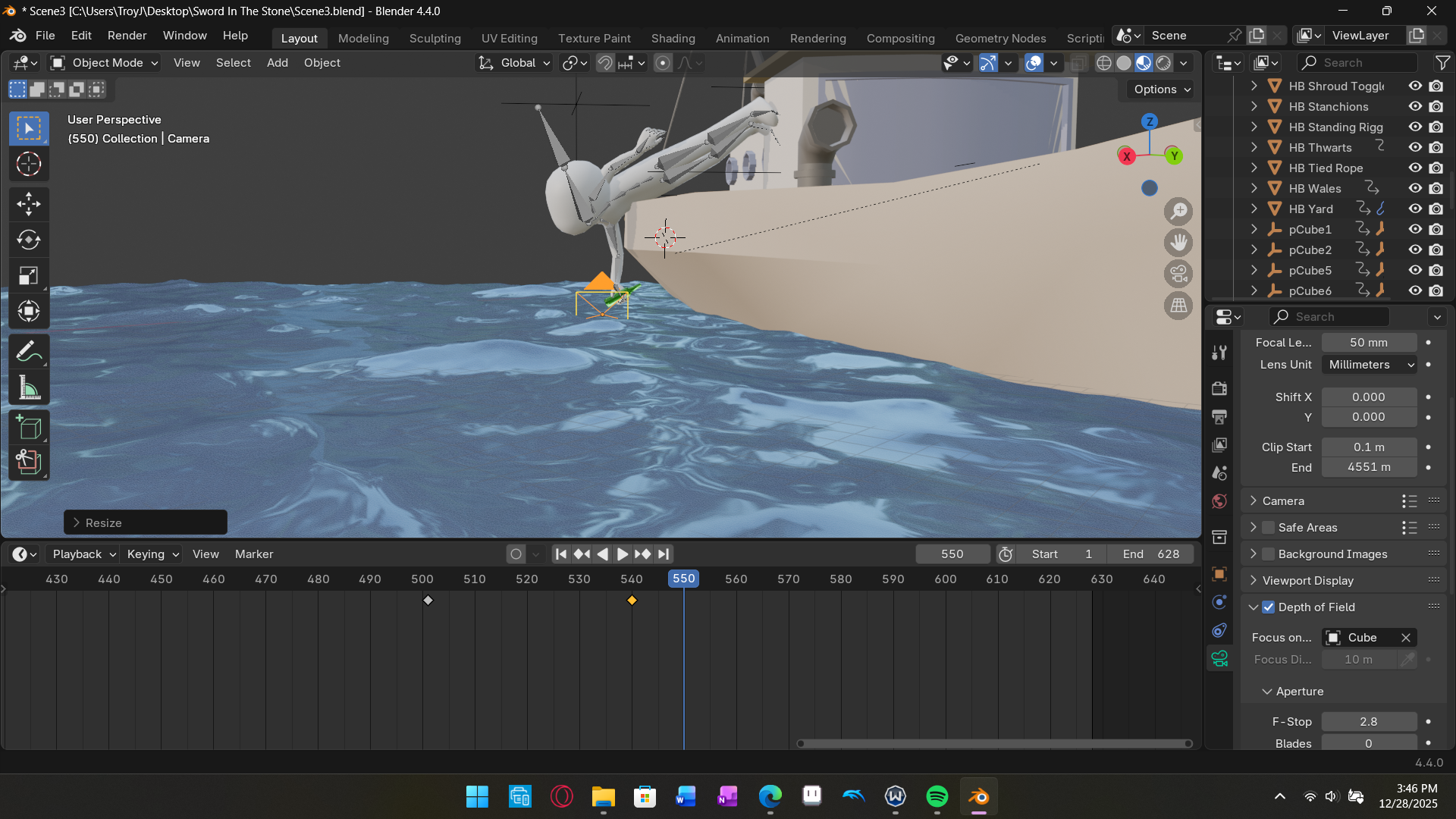Open the Lens Unit Millimeters dropdown
The width and height of the screenshot is (1456, 819).
1370,365
